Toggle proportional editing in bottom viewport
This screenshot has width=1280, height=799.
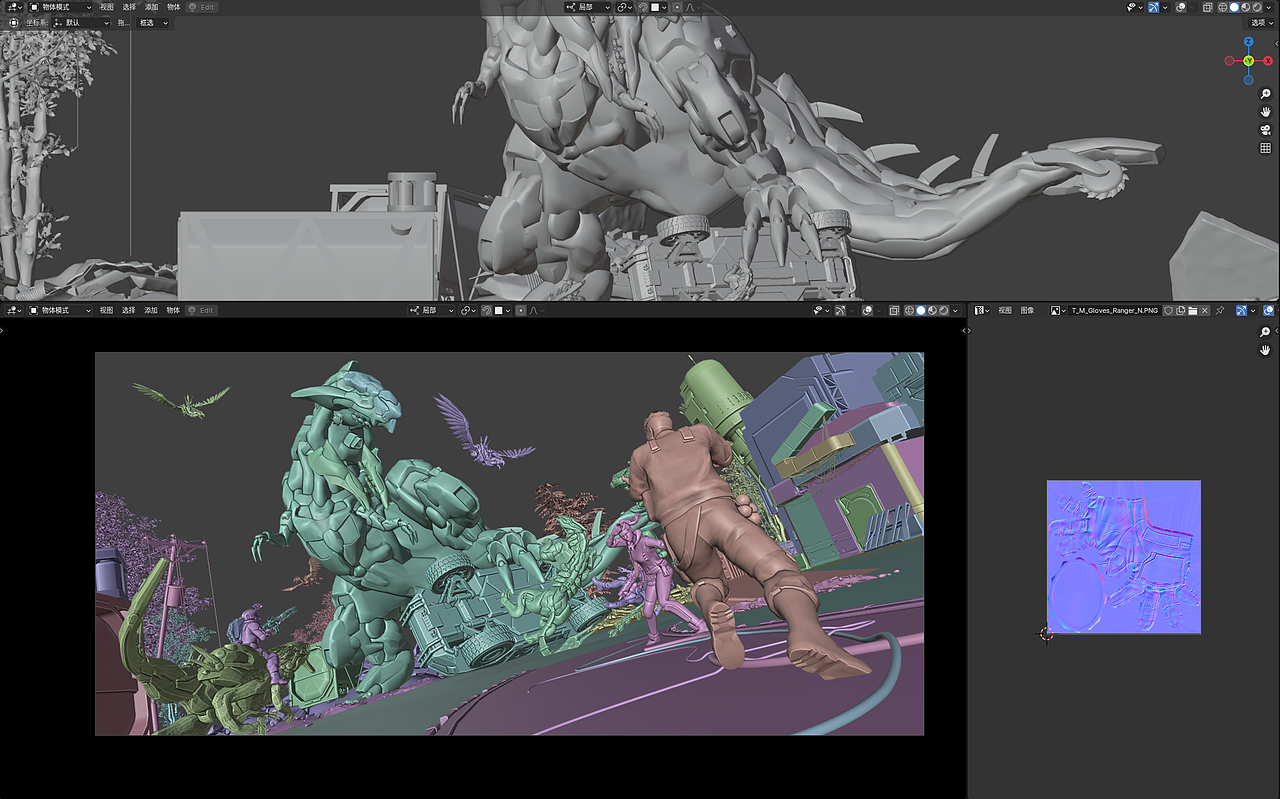521,310
